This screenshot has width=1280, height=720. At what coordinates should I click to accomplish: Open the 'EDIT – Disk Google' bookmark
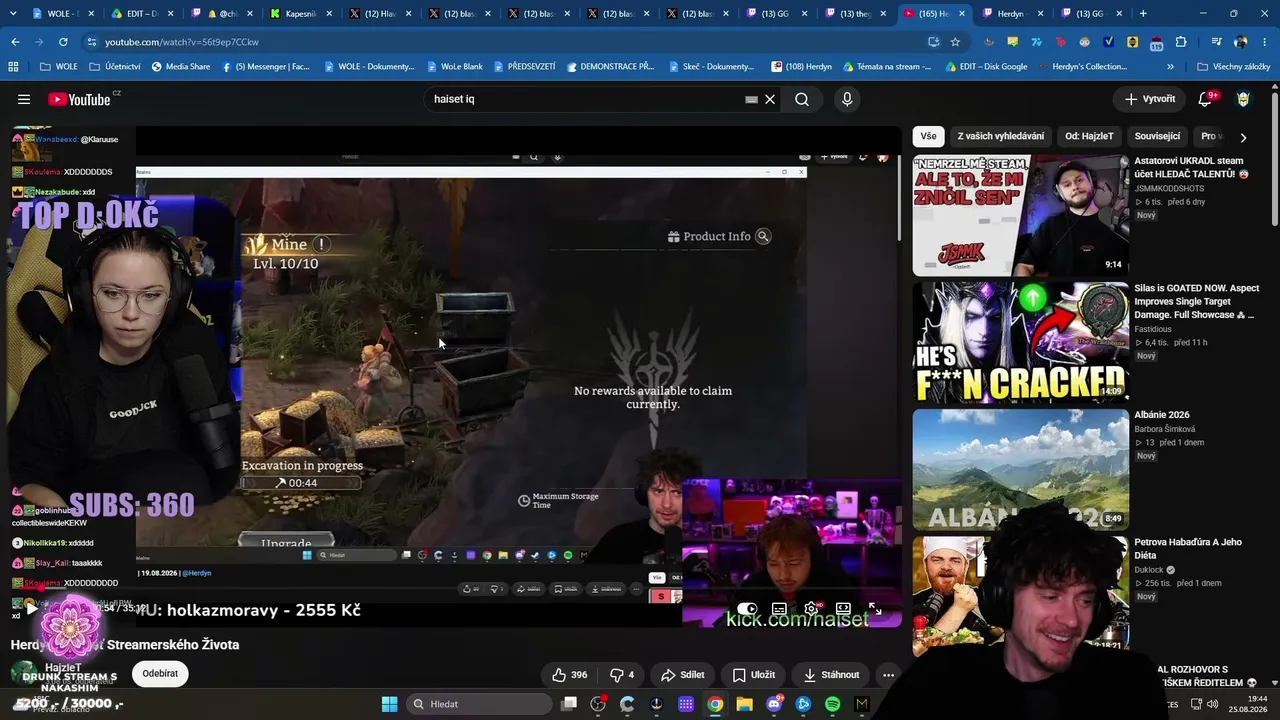click(986, 67)
